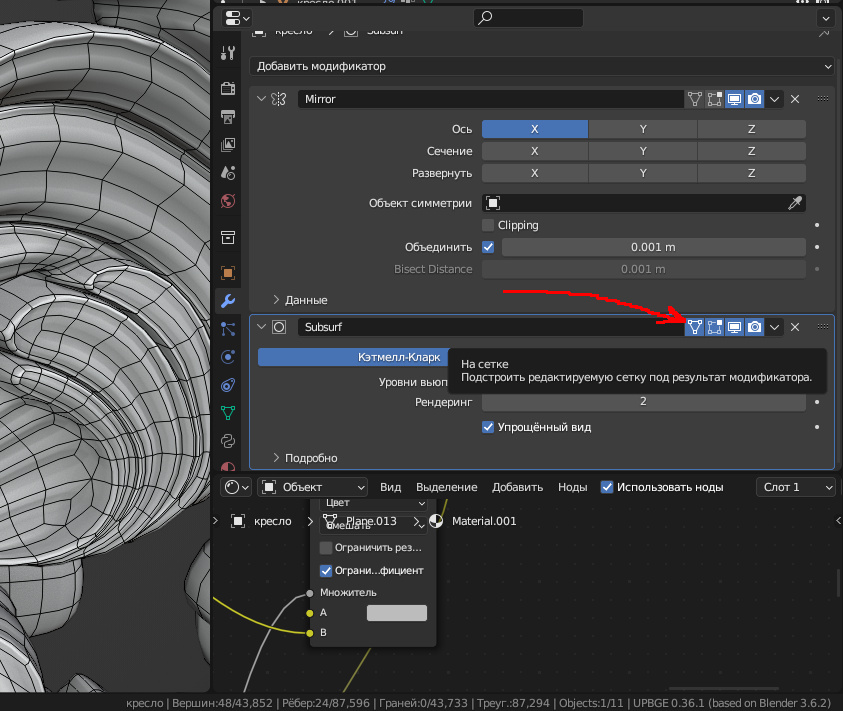This screenshot has width=843, height=711.
Task: Open Object Data mesh properties tab
Action: [x=228, y=411]
